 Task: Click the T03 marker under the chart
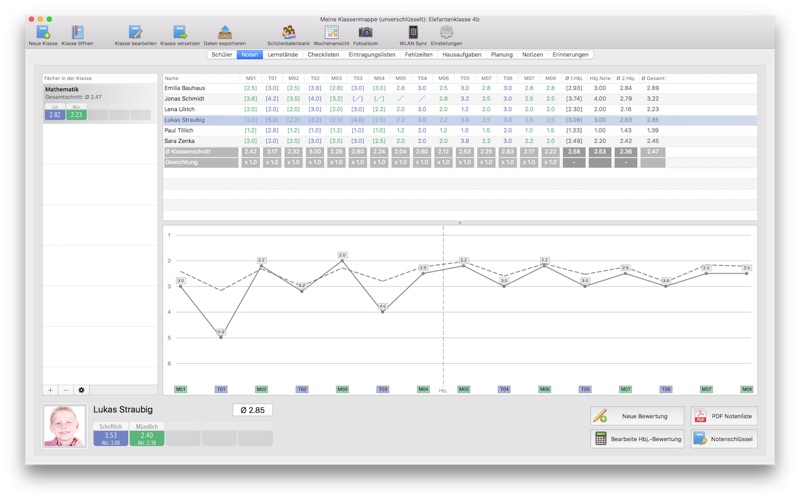click(x=383, y=389)
